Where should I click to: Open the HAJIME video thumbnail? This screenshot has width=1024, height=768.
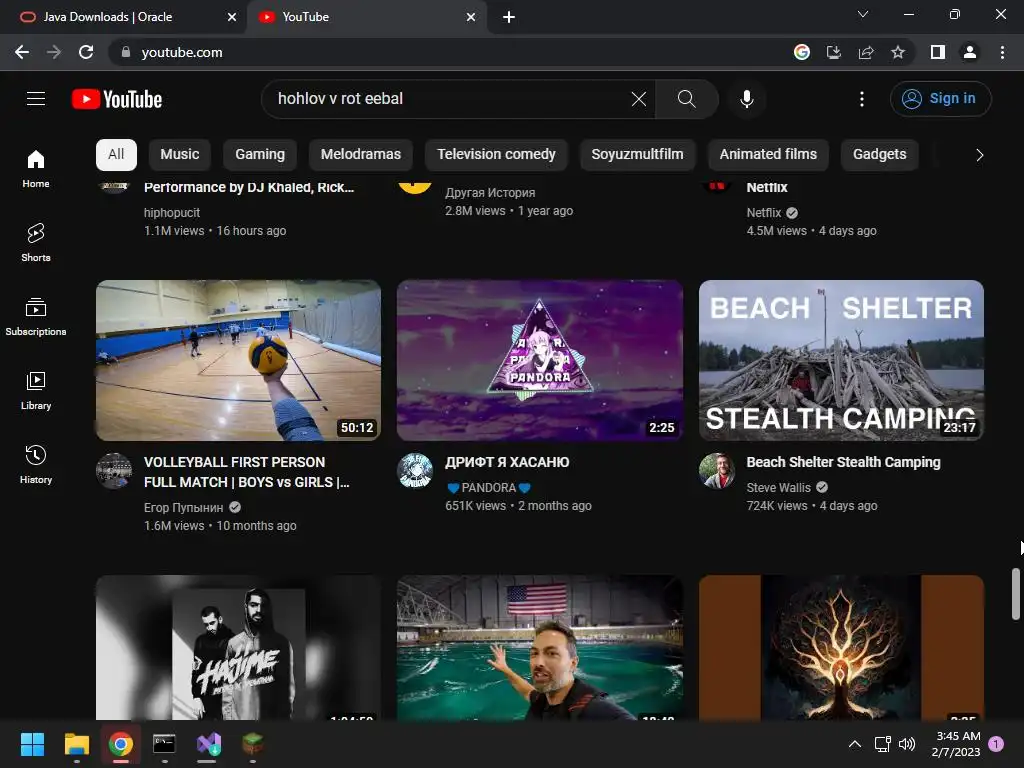[x=238, y=647]
